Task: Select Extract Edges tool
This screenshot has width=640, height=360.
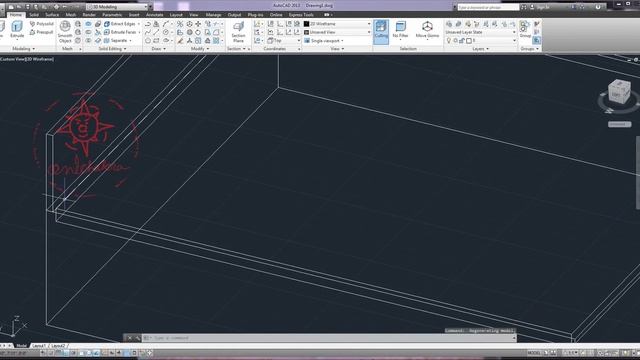Action: pos(120,24)
